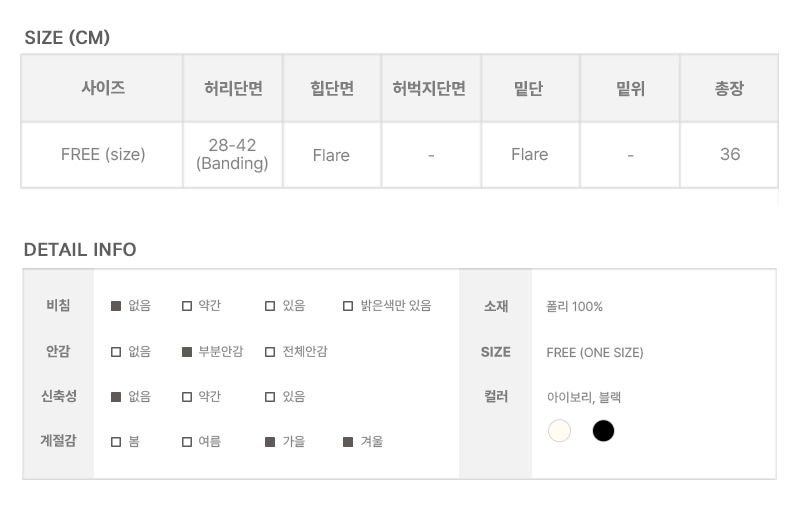Screen dimensions: 800x528
Task: Tick the 약간 checkbox for 비침
Action: [187, 306]
